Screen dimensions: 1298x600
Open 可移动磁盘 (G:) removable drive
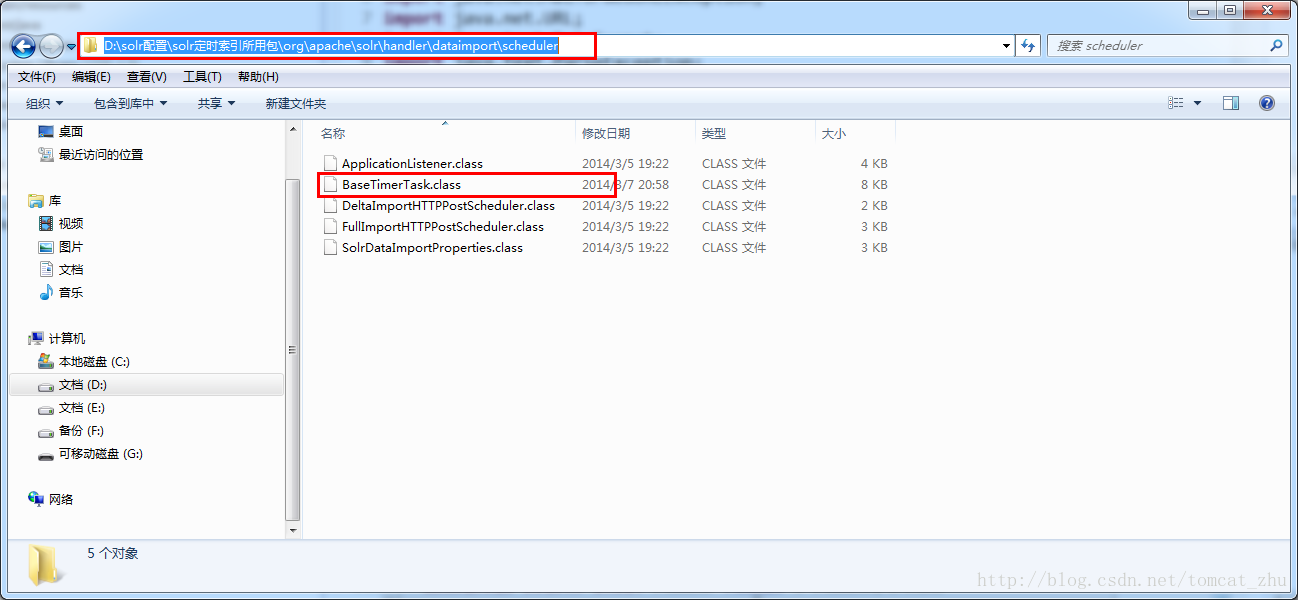point(99,454)
